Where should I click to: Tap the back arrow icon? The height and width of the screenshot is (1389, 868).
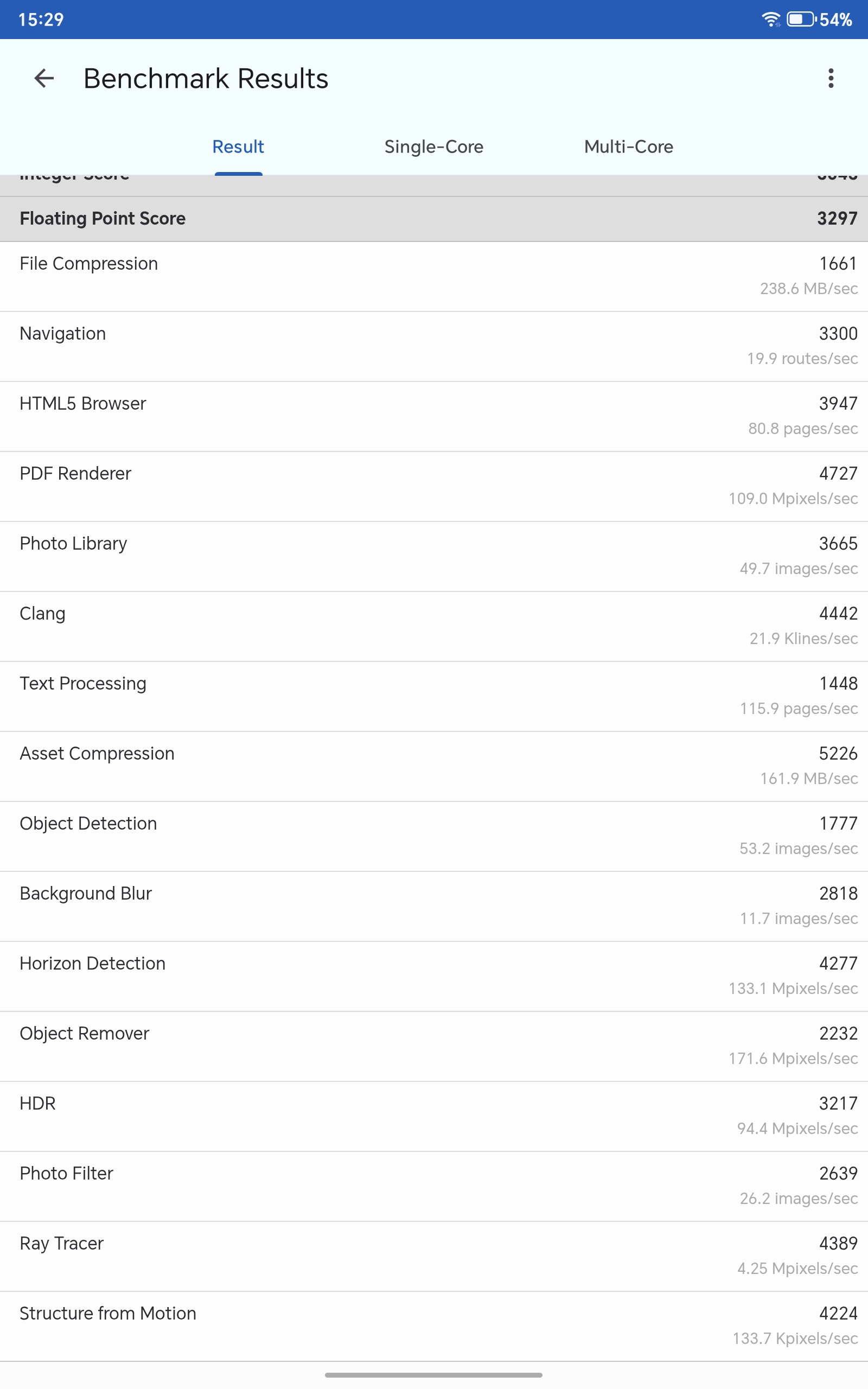pyautogui.click(x=43, y=78)
